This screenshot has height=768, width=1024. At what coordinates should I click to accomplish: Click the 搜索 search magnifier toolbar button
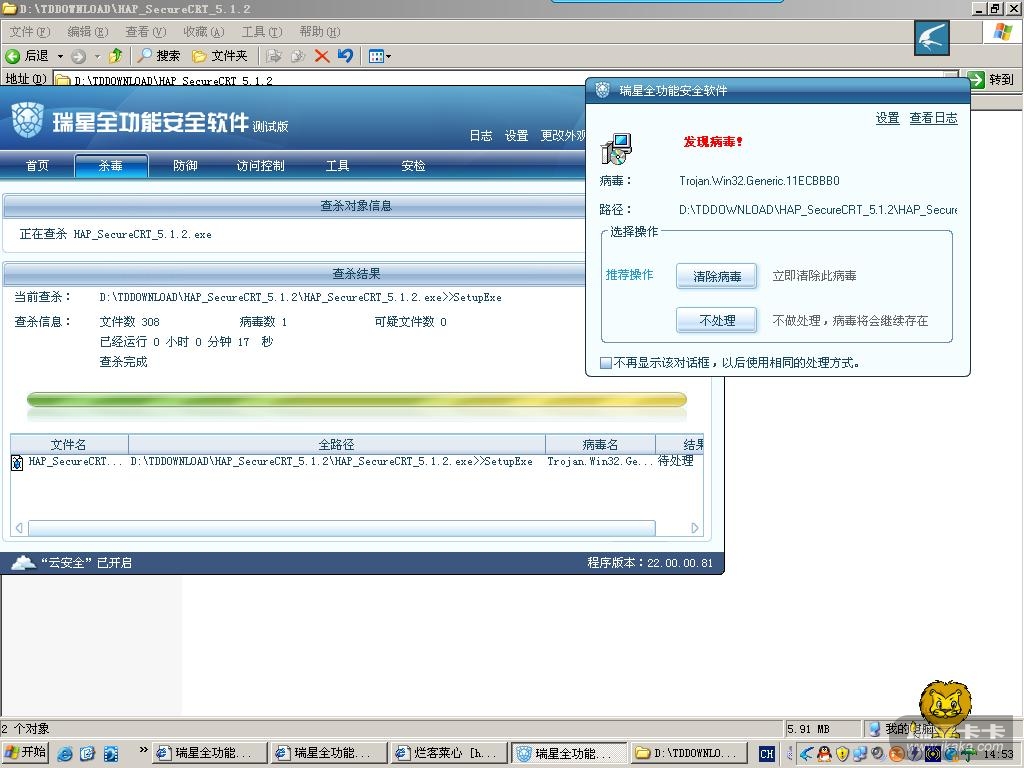158,56
